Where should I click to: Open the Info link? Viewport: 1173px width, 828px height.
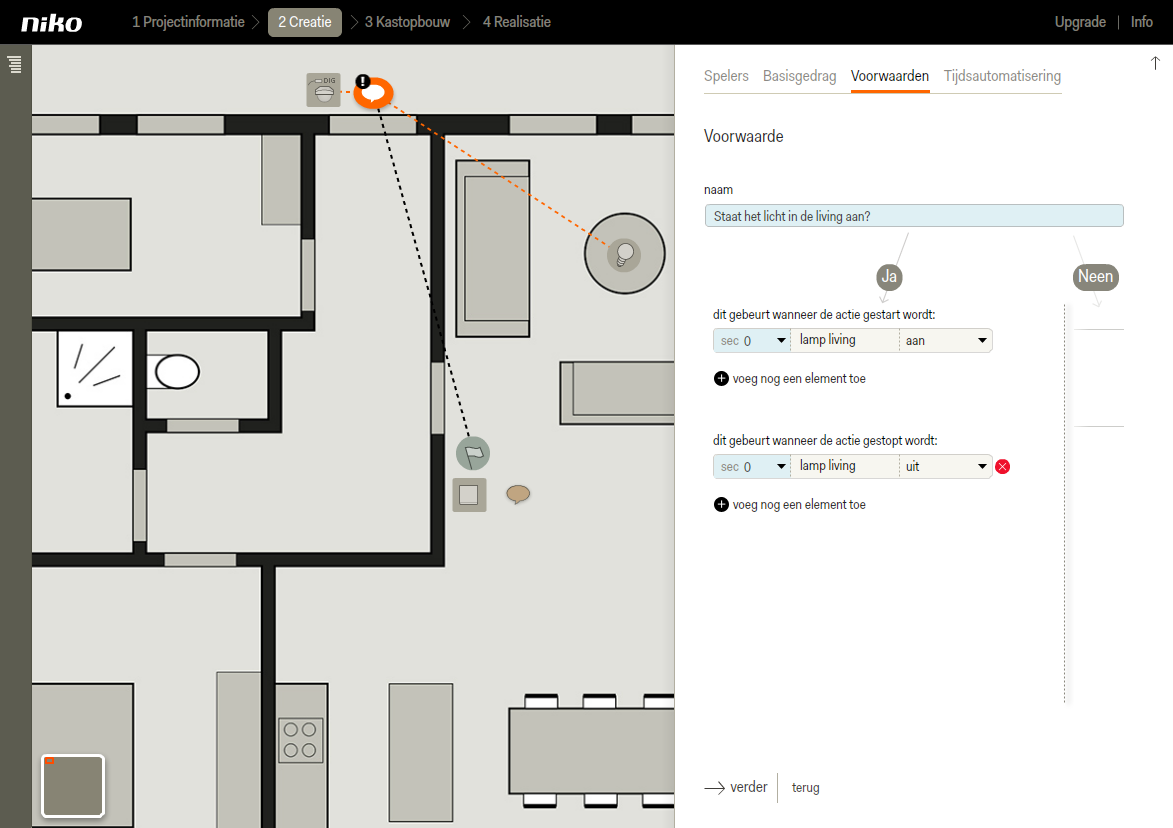[1141, 22]
